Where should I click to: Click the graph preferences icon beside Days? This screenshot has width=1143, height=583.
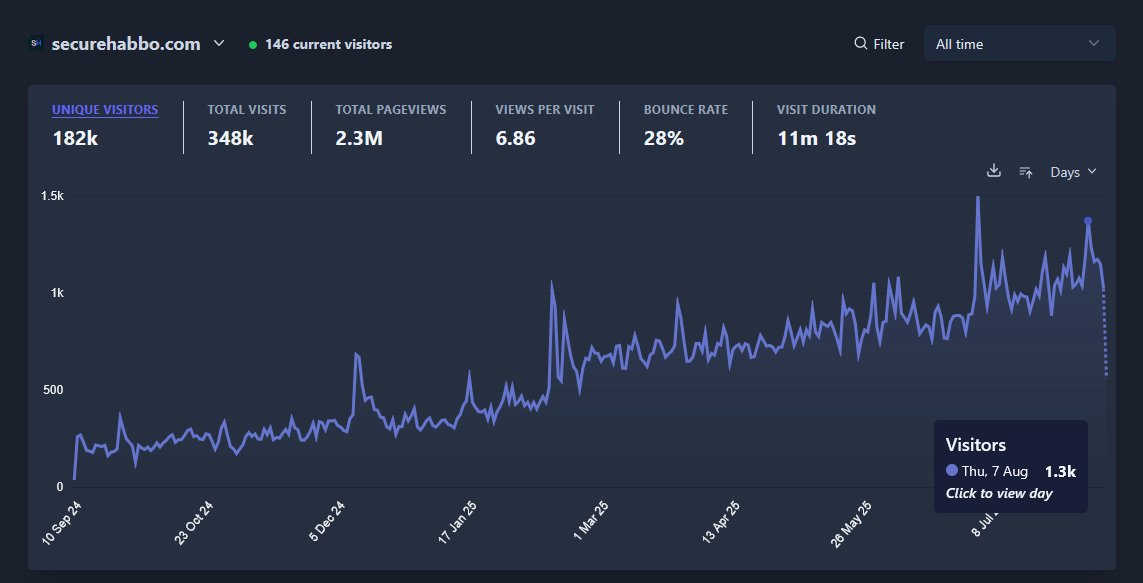tap(1026, 171)
